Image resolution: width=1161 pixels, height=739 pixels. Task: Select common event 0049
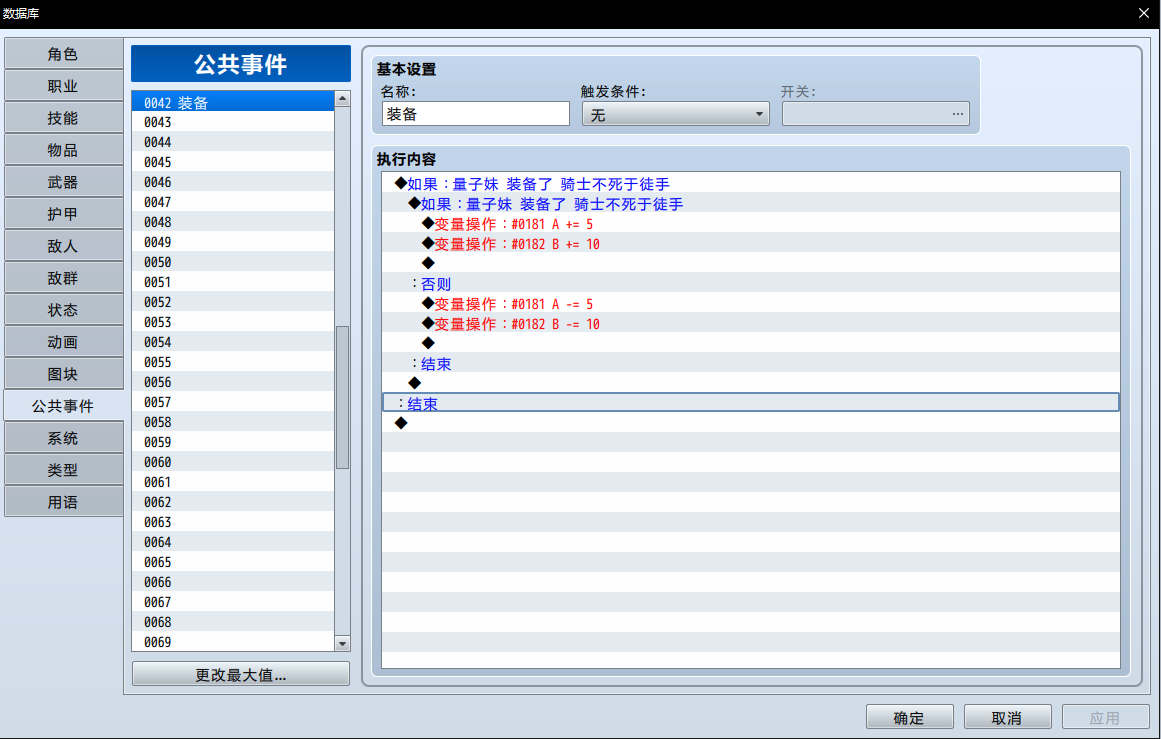pos(232,242)
